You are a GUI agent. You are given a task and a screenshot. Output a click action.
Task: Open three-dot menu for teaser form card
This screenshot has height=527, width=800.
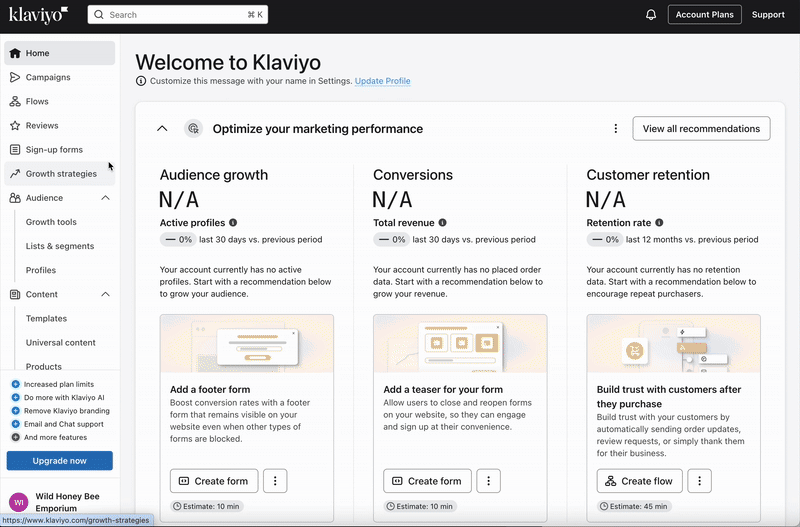(488, 481)
